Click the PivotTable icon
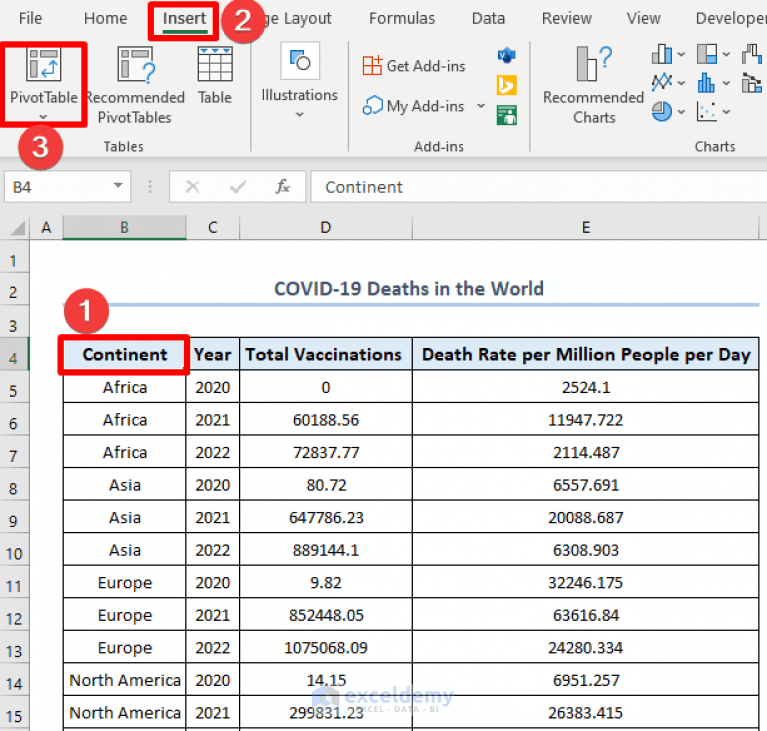Screen dimensions: 767x731 pos(44,64)
